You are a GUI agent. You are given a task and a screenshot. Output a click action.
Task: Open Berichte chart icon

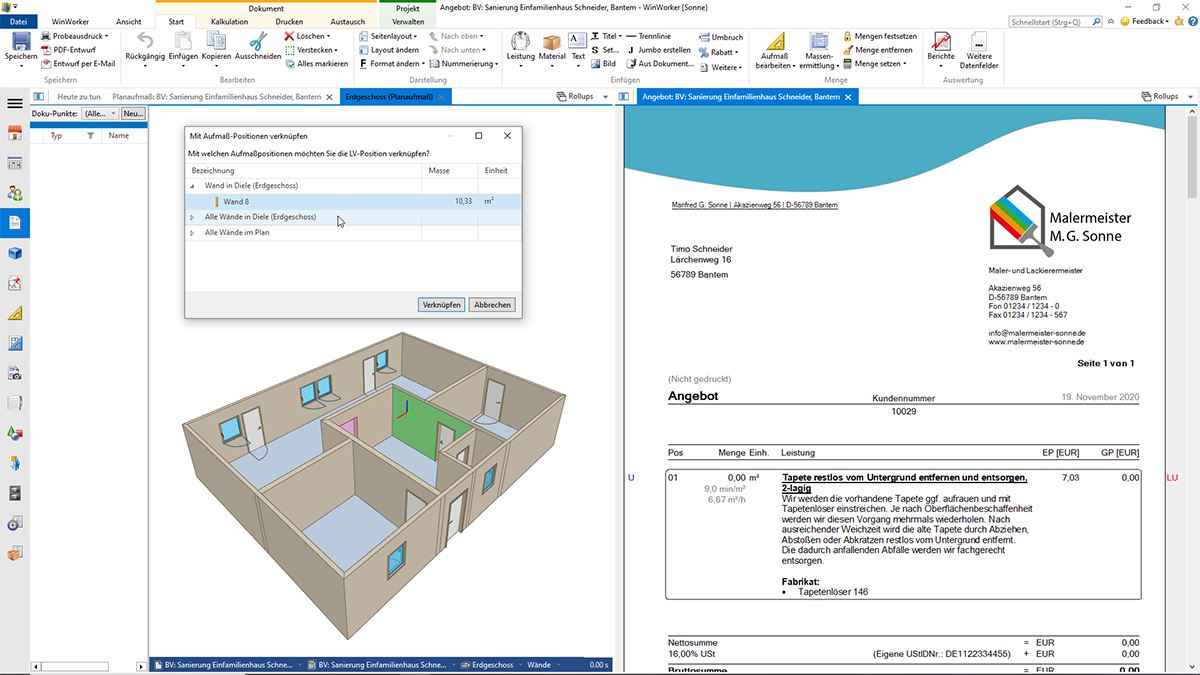pos(941,41)
